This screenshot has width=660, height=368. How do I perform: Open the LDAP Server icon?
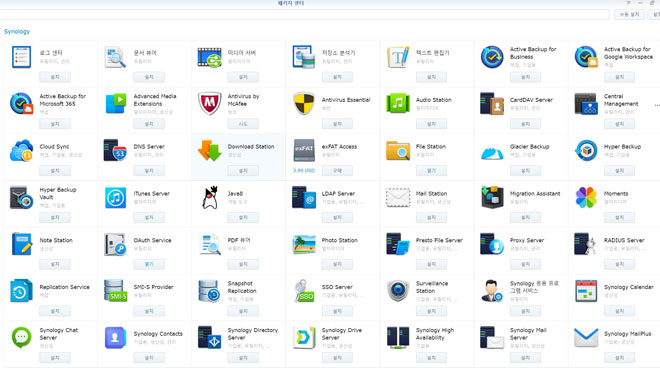click(x=303, y=197)
